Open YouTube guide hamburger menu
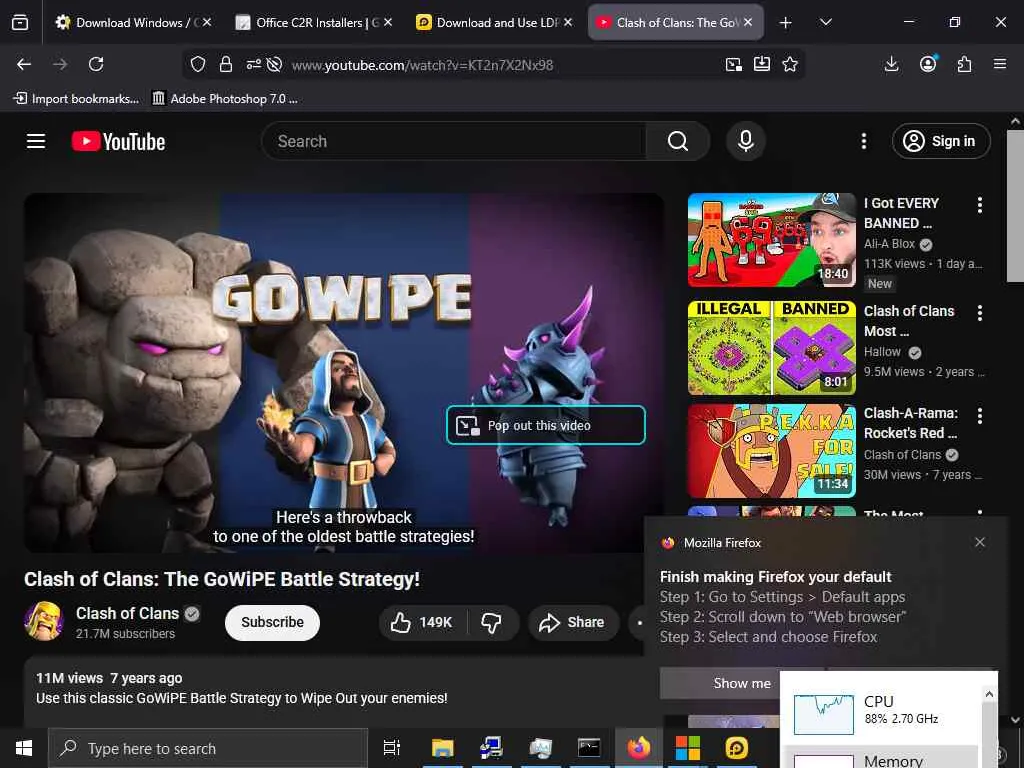The width and height of the screenshot is (1024, 768). pyautogui.click(x=36, y=141)
